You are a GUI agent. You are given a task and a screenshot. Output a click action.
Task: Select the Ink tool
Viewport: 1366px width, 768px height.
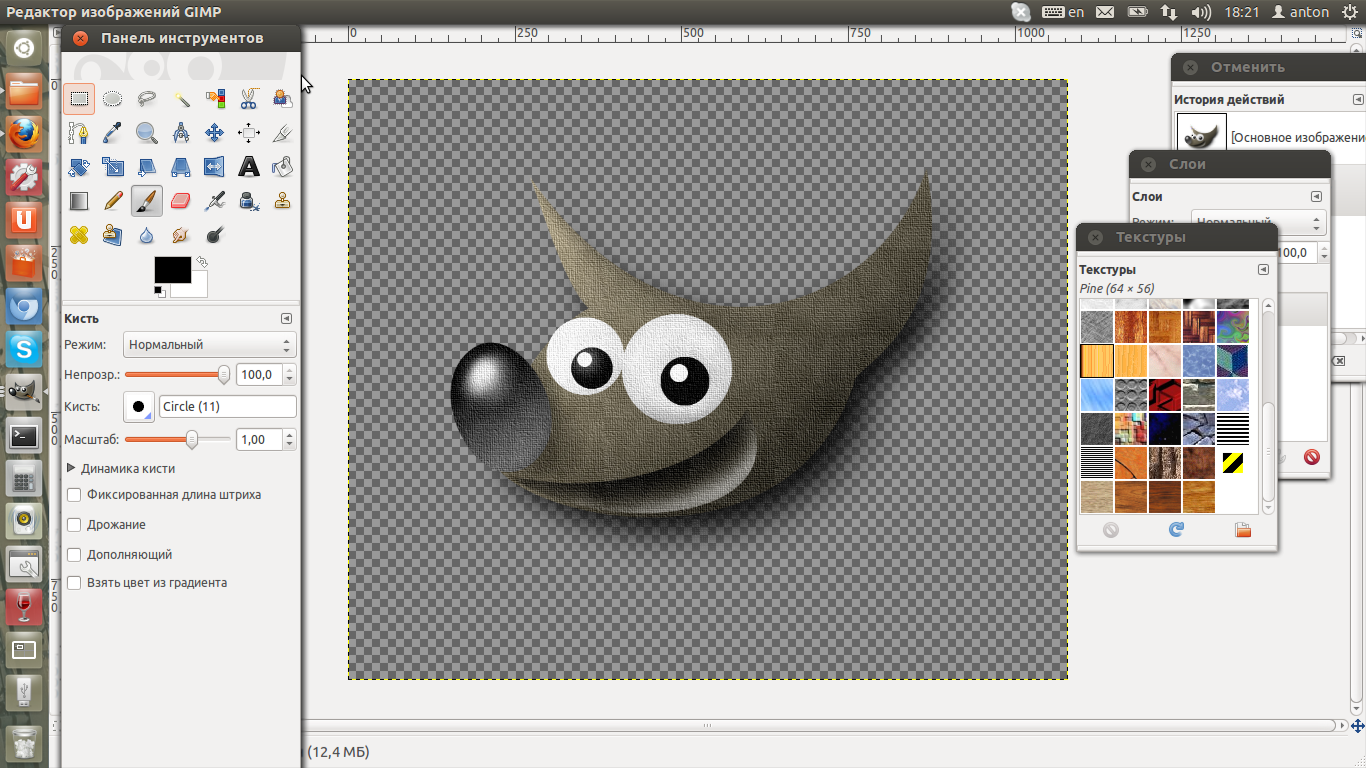pyautogui.click(x=249, y=201)
